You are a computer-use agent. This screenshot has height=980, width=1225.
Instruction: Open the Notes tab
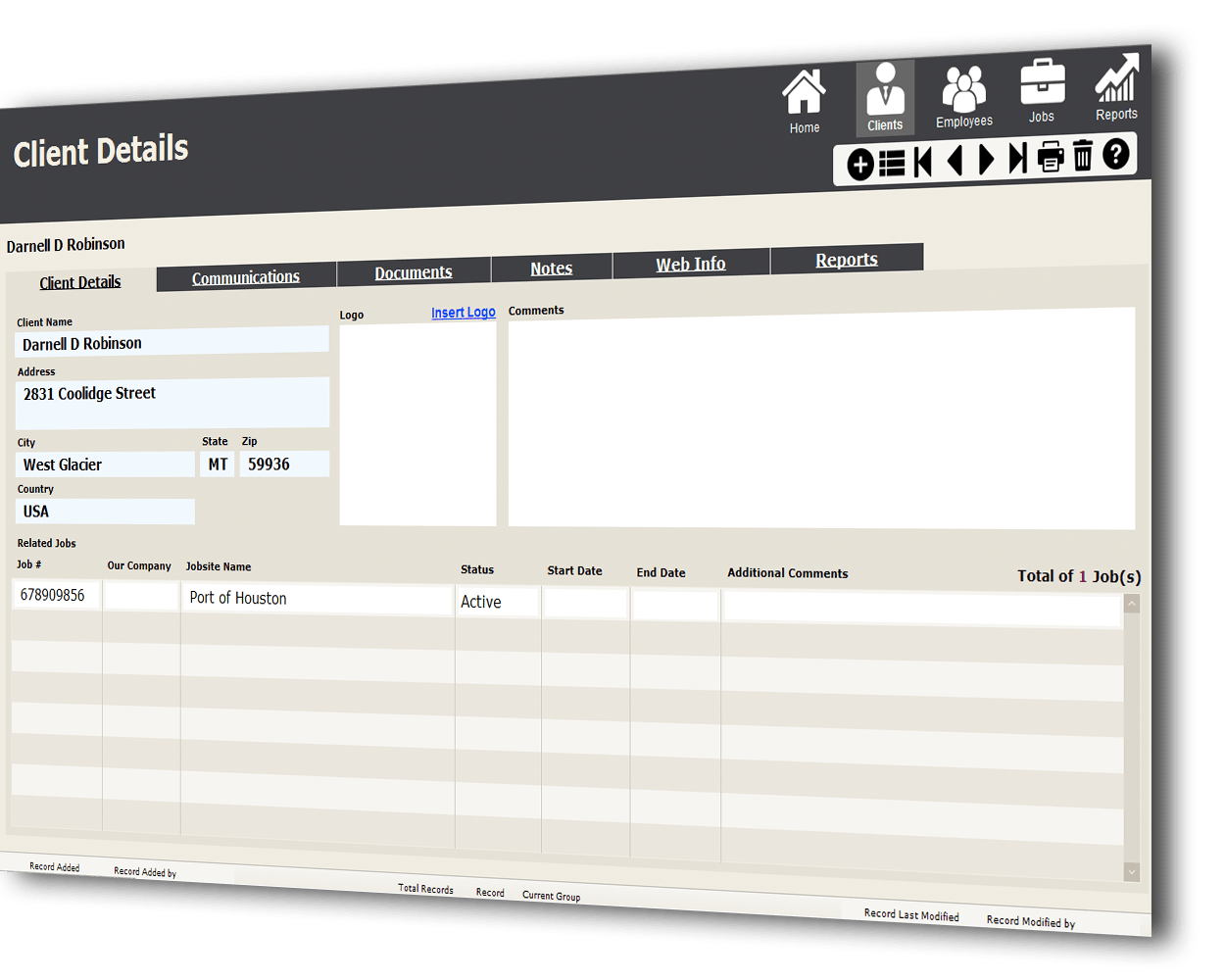click(x=552, y=268)
